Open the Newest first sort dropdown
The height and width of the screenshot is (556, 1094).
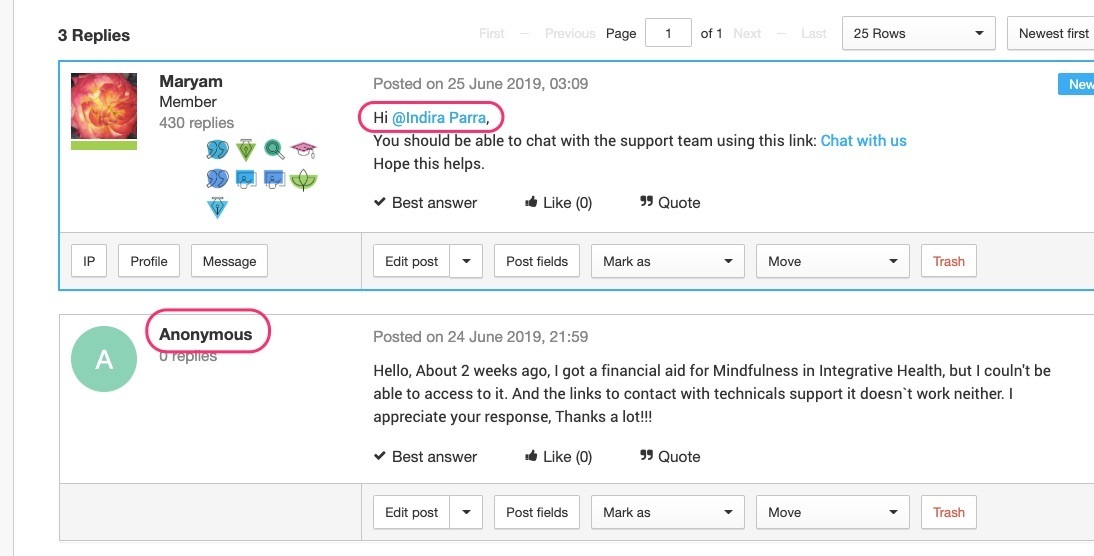coord(1051,33)
